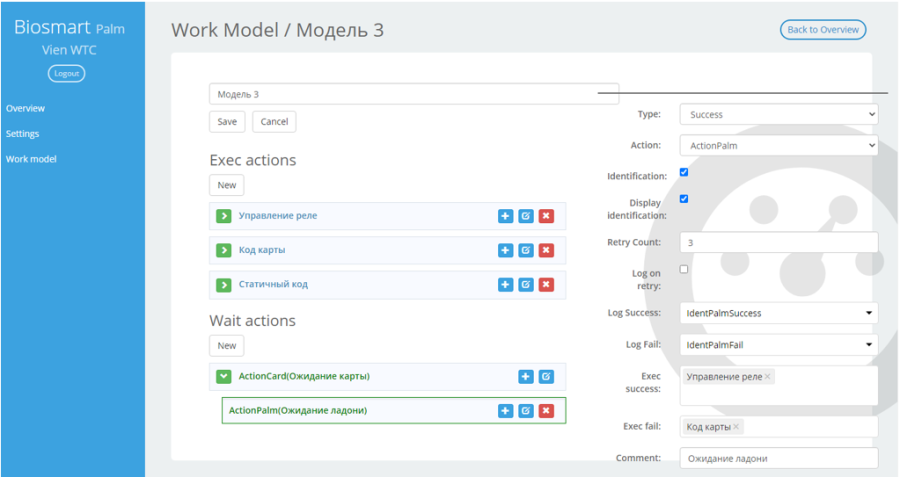This screenshot has width=900, height=477.
Task: Open the Action dropdown showing ActionPalm
Action: point(779,145)
